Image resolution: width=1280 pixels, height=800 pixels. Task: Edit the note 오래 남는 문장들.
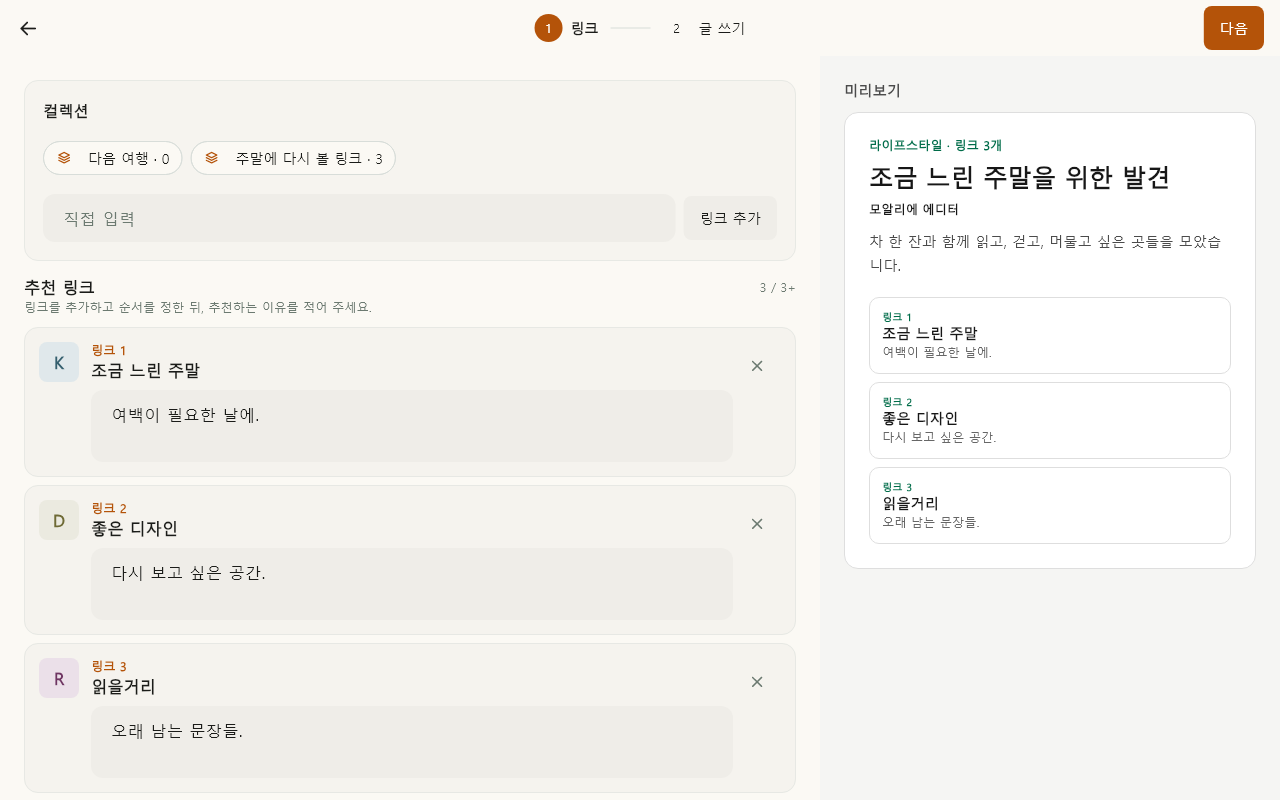click(412, 742)
